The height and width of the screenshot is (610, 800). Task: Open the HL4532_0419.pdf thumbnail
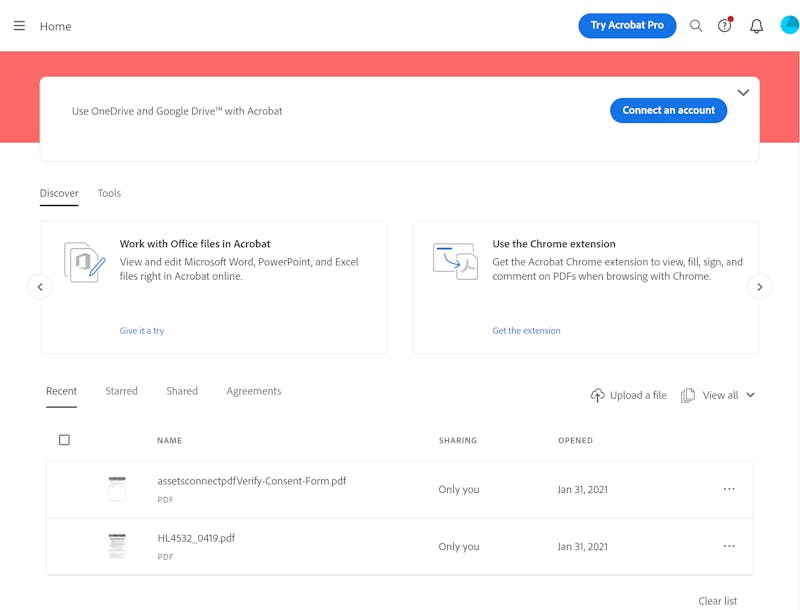pyautogui.click(x=117, y=546)
